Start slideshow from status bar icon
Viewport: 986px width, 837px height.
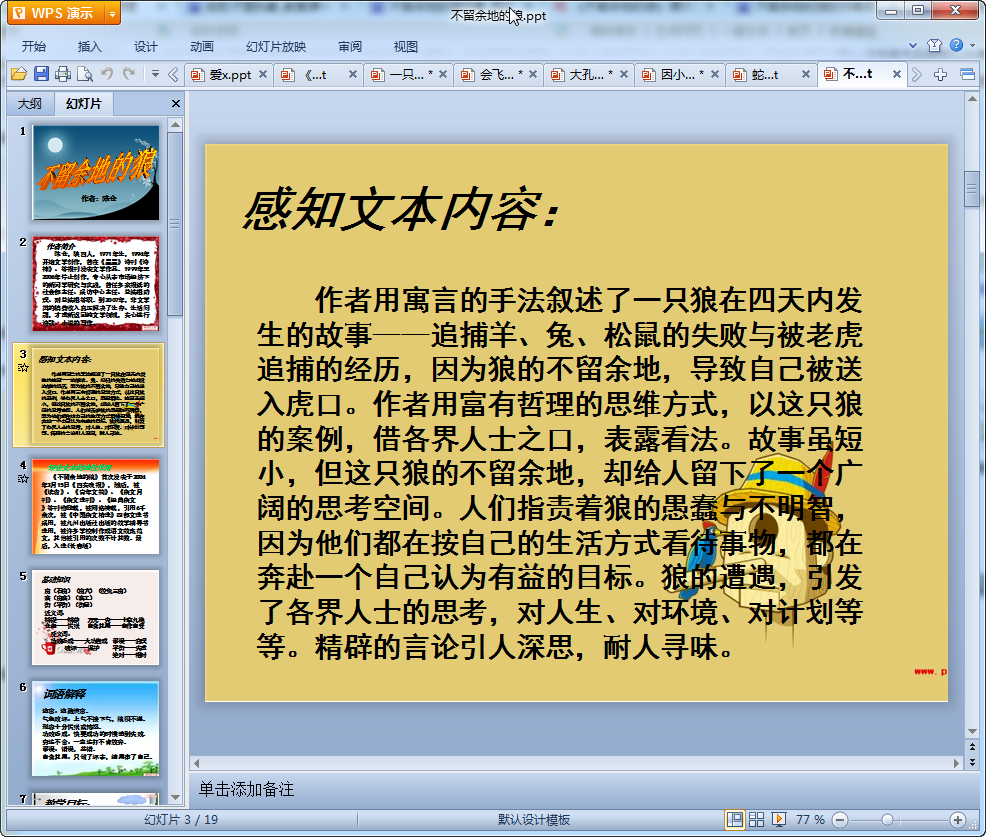tap(778, 819)
